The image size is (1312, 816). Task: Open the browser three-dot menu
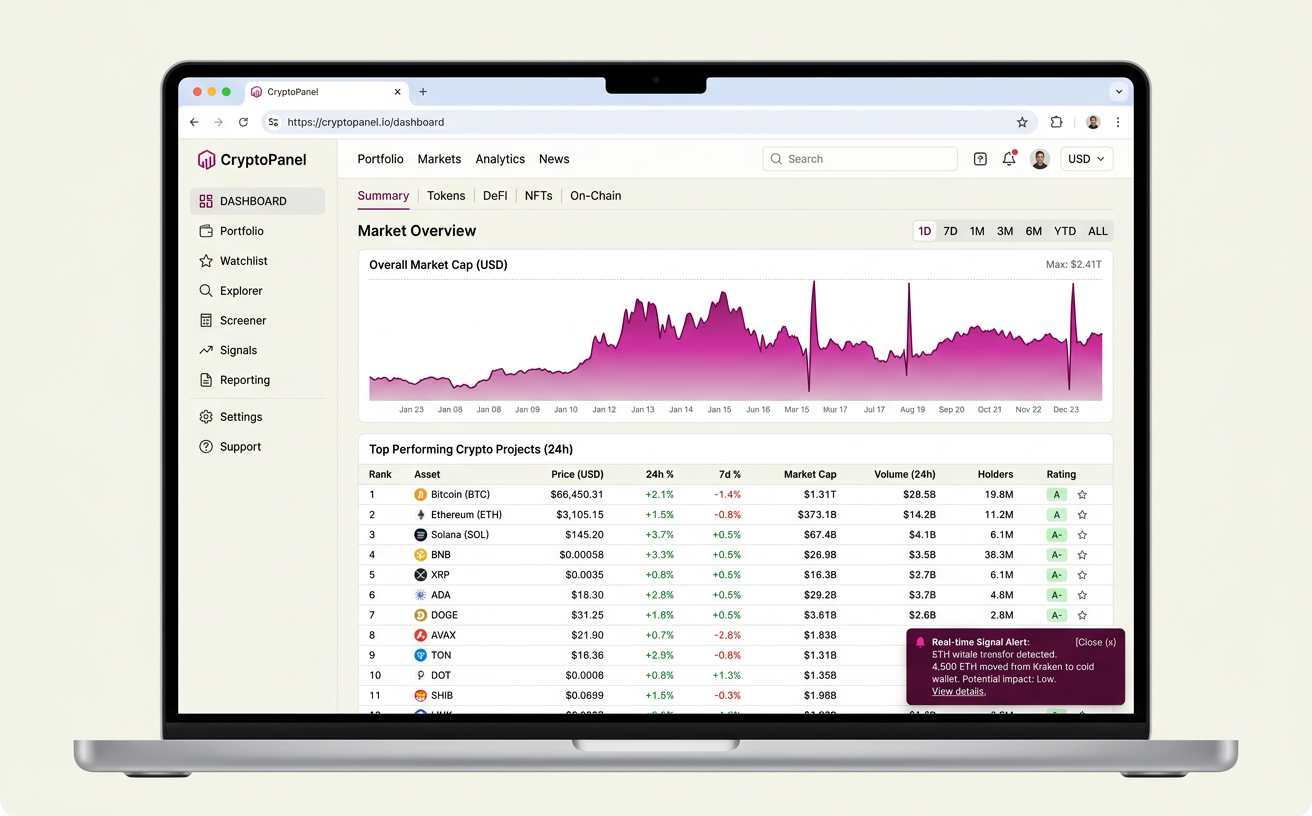pyautogui.click(x=1118, y=122)
